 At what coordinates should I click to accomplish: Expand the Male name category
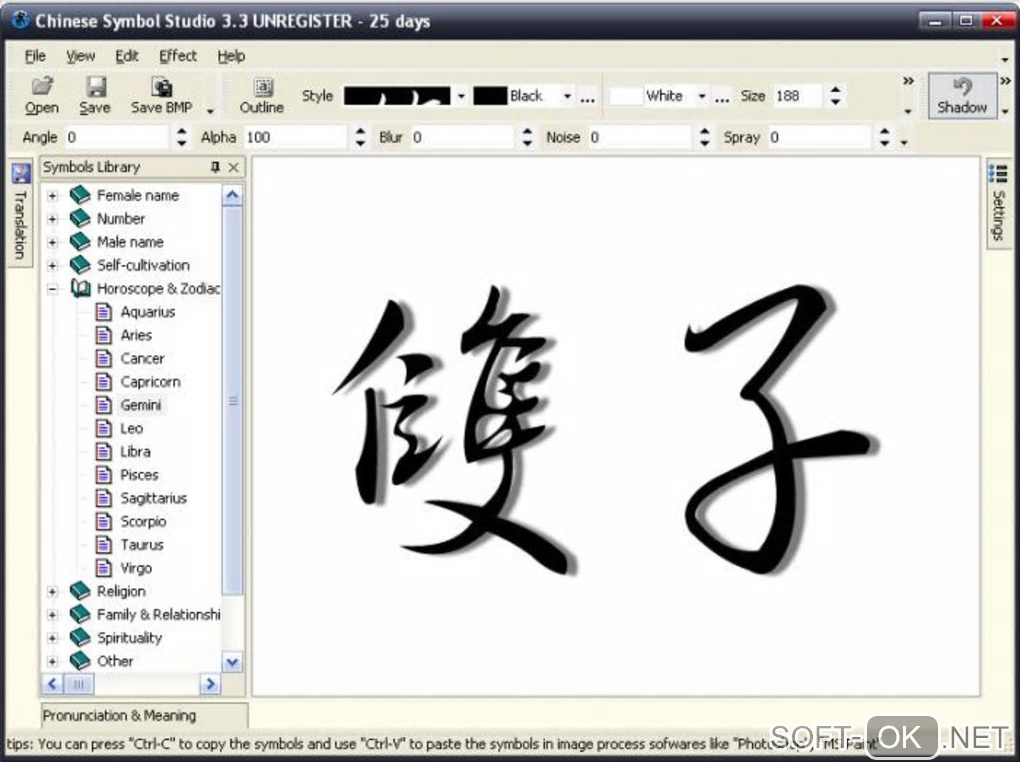(53, 242)
